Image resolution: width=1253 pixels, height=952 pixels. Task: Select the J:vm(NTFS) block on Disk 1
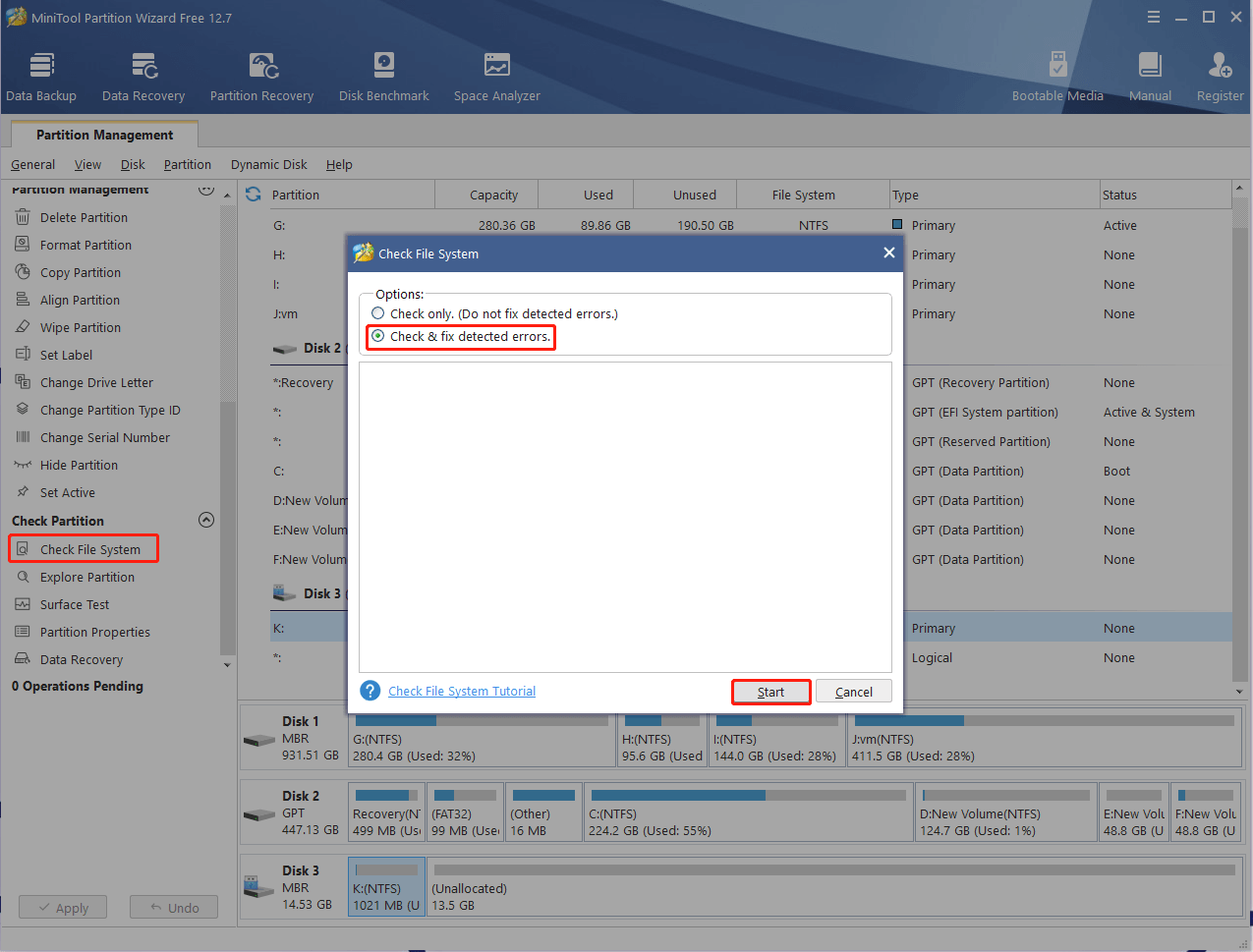click(1045, 738)
